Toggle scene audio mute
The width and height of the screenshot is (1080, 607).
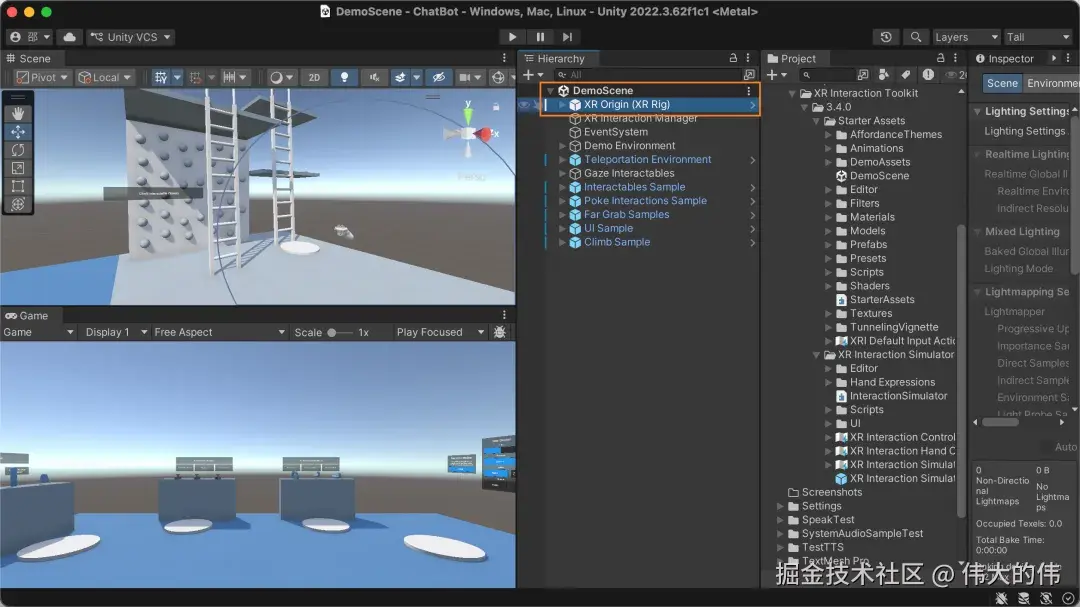coord(374,77)
